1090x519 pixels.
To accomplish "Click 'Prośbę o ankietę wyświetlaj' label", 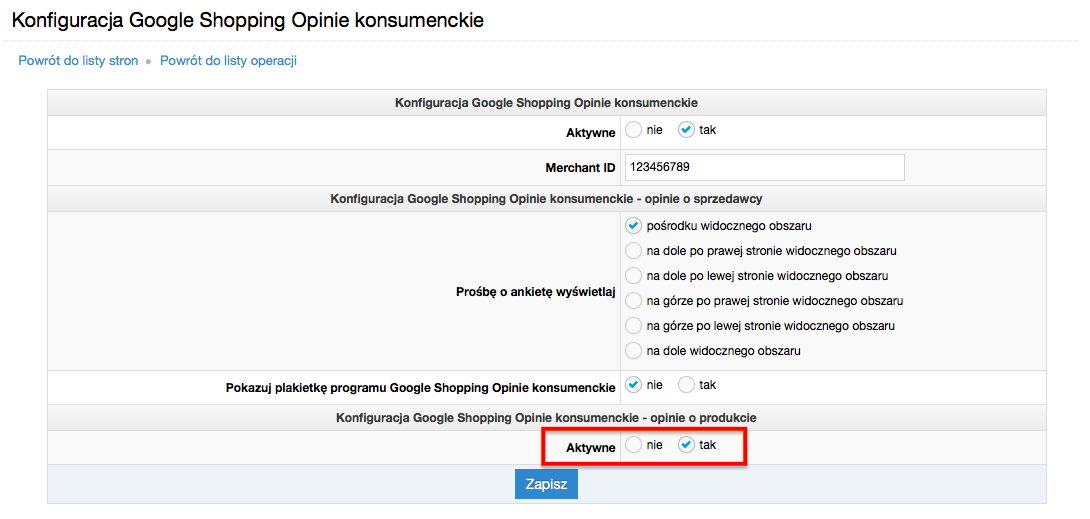I will 535,293.
